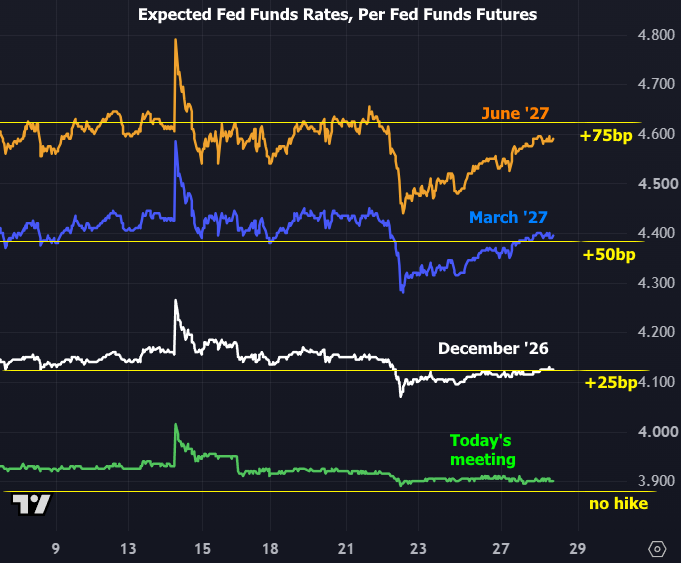This screenshot has width=681, height=563.
Task: Click the '+75bp' annotation
Action: 606,136
